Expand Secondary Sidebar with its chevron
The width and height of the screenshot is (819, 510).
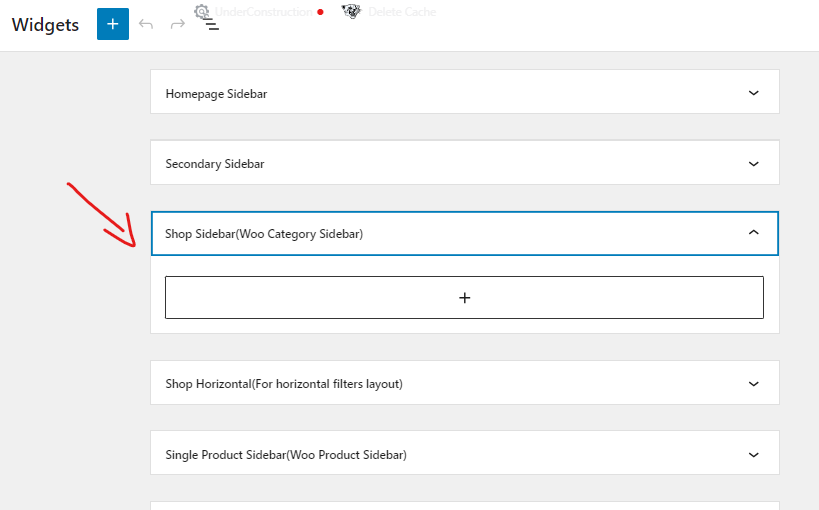753,164
